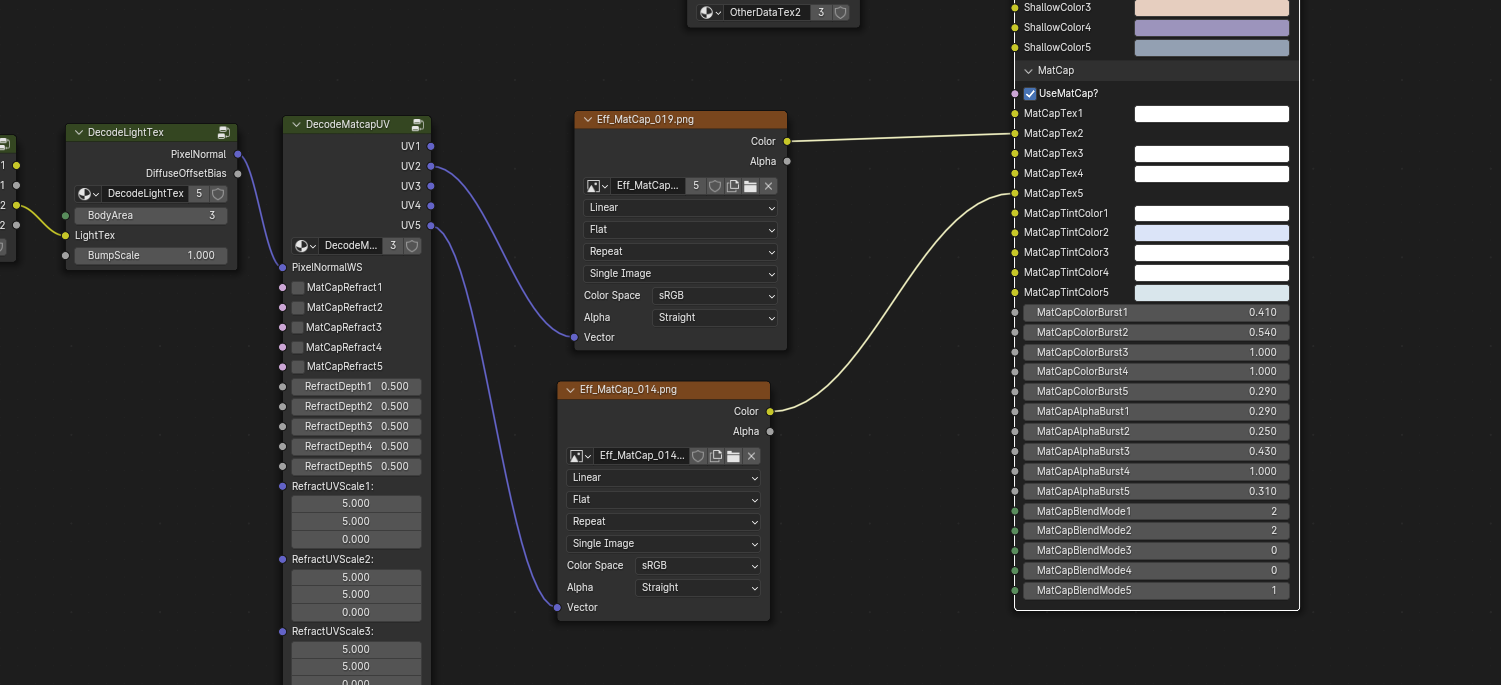The image size is (1501, 685).
Task: Click the MatCapColorBurst1 value field
Action: [x=1156, y=312]
